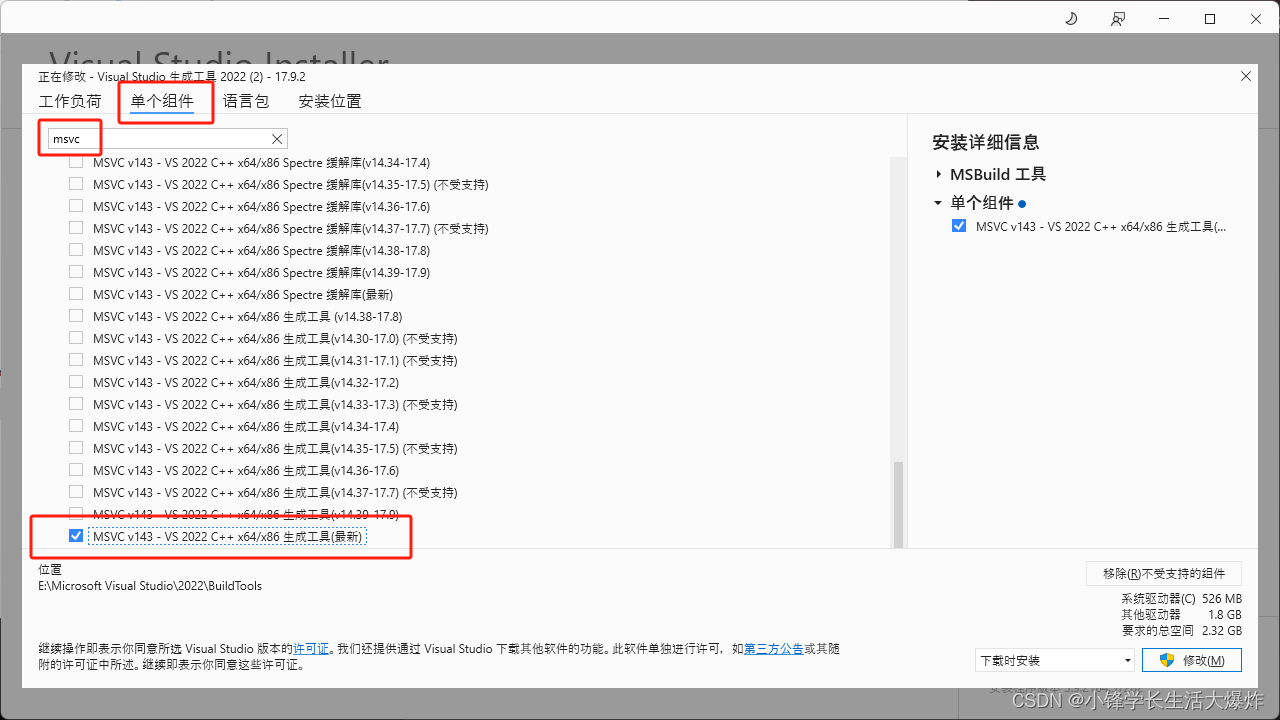
Task: Check 生成工具 (v14.36-17.6) checkbox
Action: [x=76, y=470]
